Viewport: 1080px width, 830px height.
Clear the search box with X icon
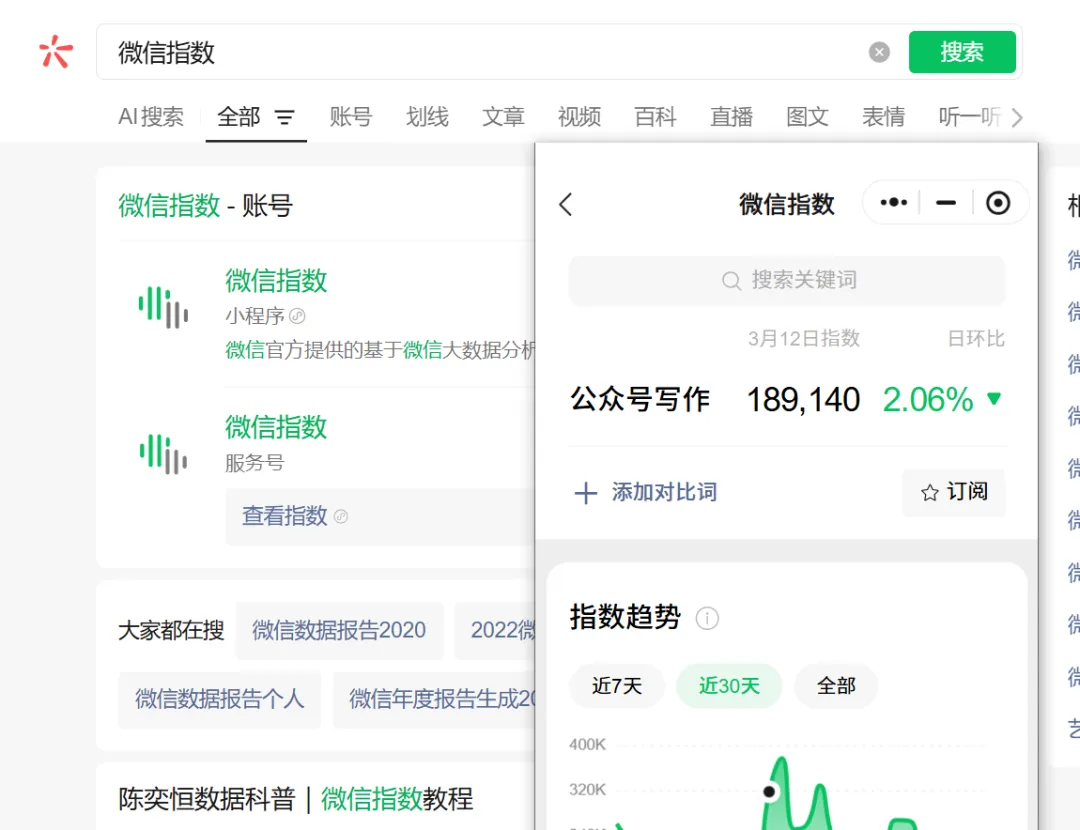pos(879,52)
